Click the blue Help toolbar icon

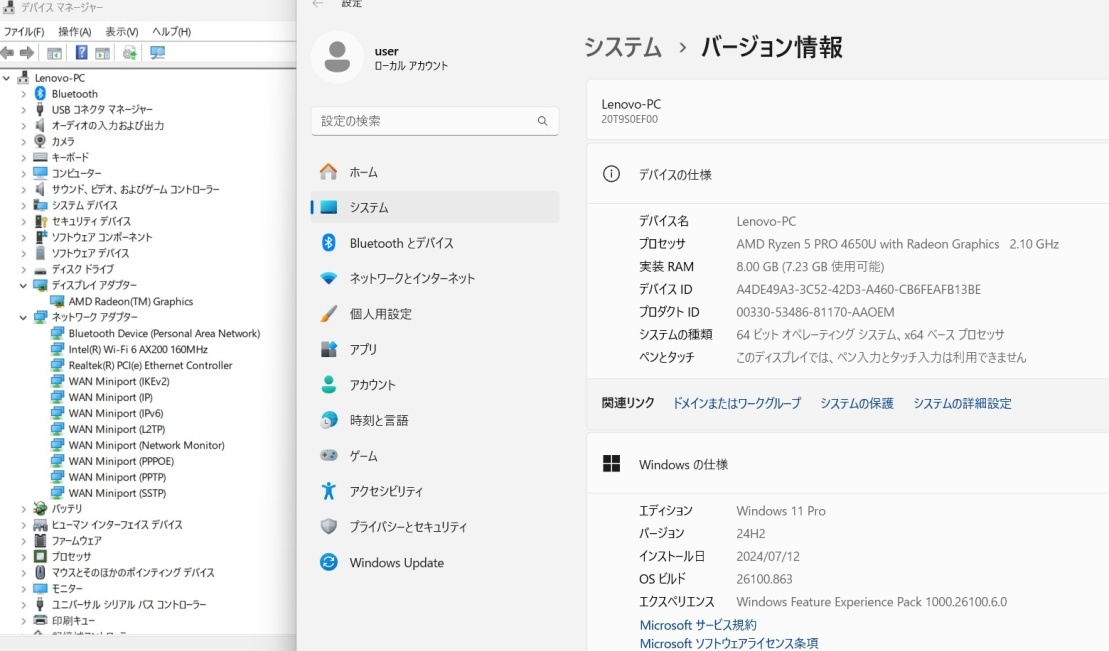[82, 53]
